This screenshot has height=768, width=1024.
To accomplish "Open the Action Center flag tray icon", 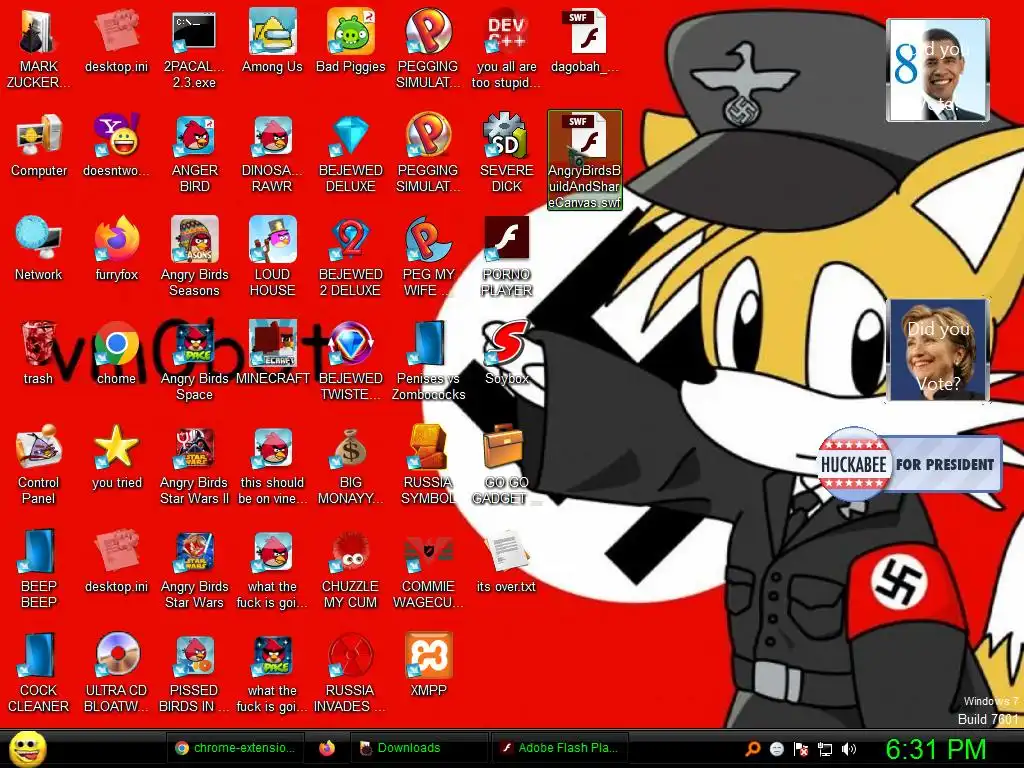I will click(x=801, y=749).
